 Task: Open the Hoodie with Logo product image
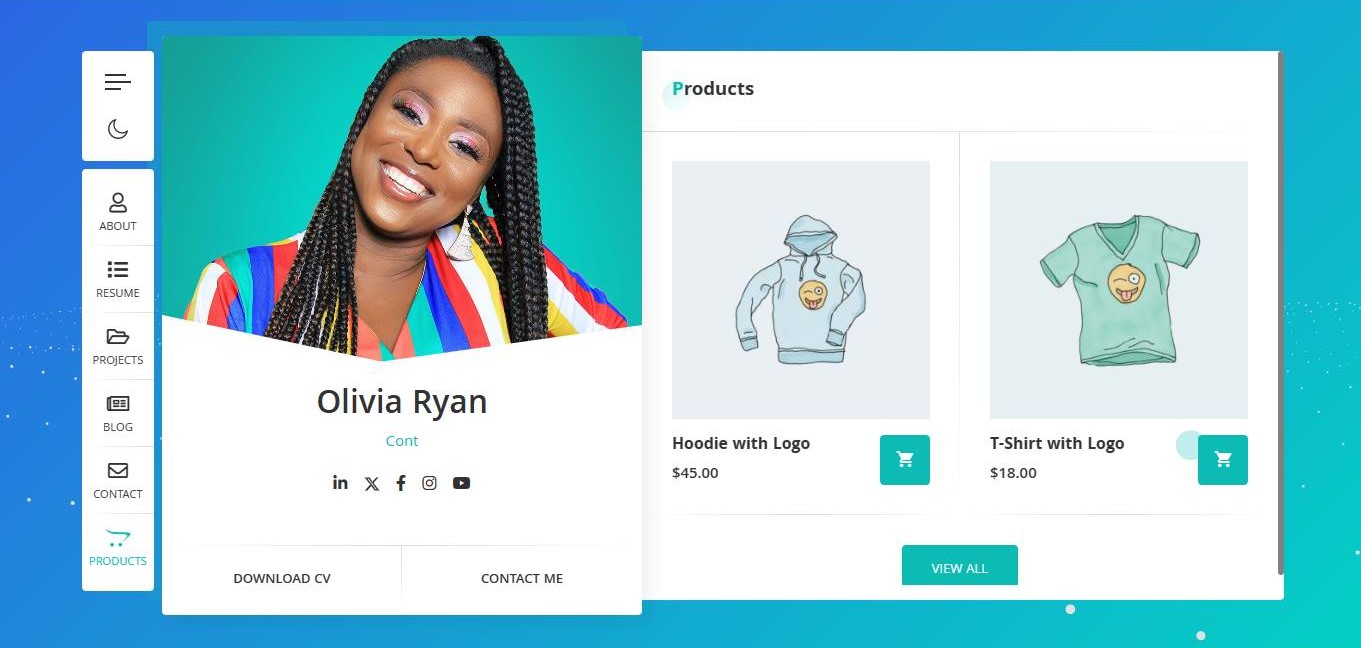(x=801, y=290)
